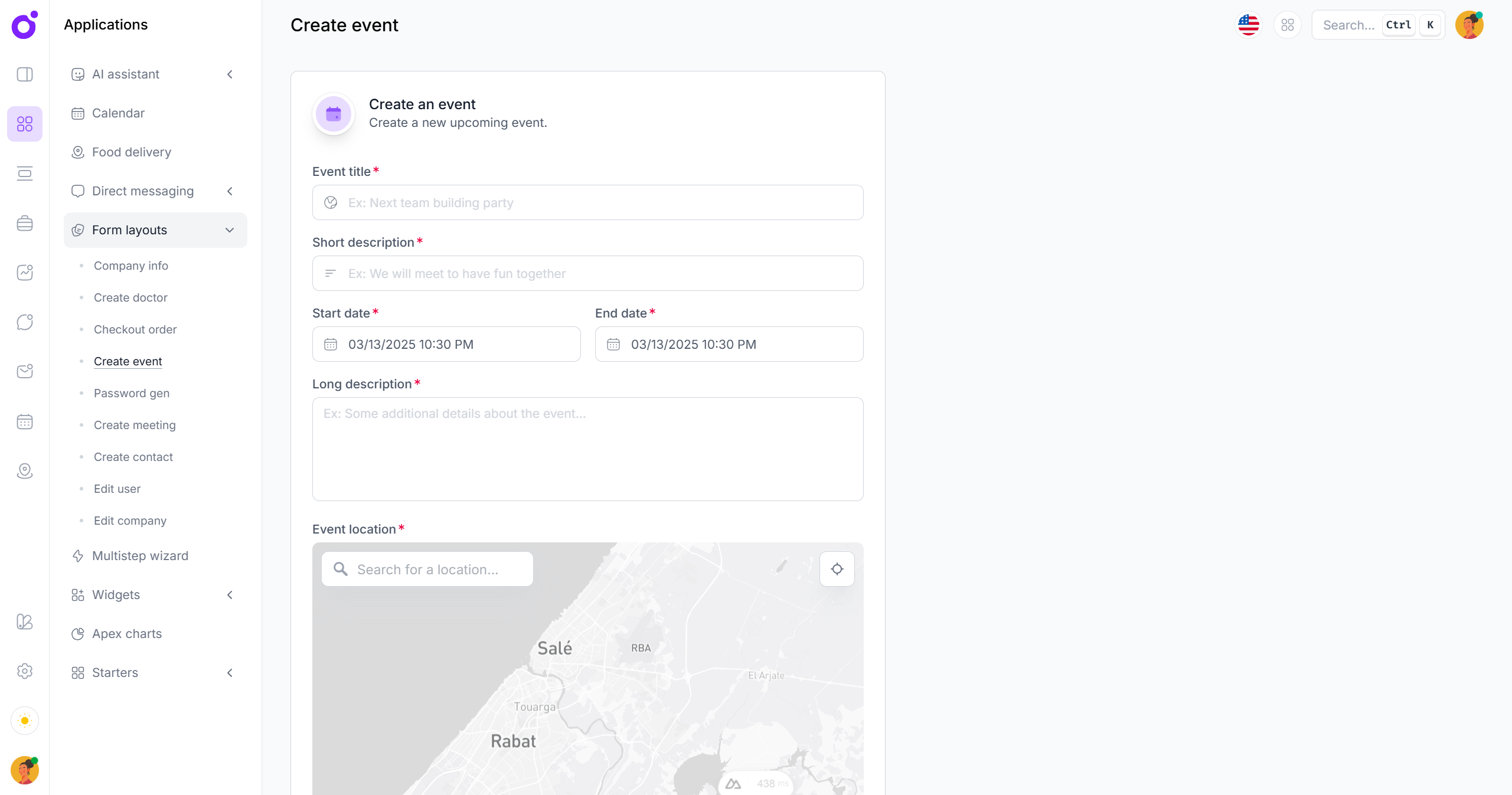Open the Create meeting form

(135, 425)
